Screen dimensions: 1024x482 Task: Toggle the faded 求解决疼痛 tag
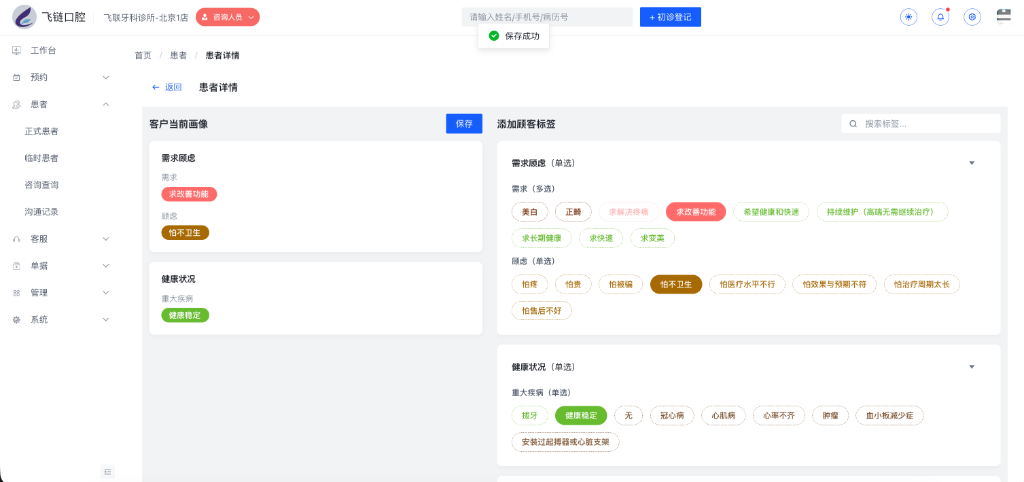pos(628,212)
